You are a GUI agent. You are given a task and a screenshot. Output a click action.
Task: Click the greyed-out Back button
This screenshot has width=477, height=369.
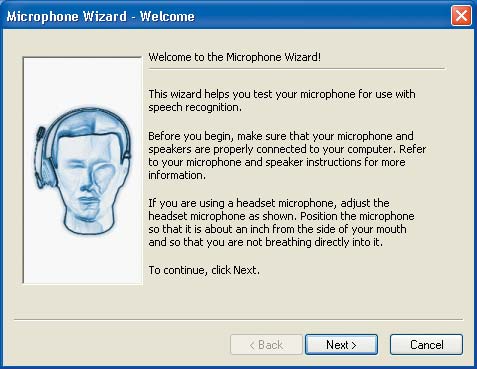[266, 344]
